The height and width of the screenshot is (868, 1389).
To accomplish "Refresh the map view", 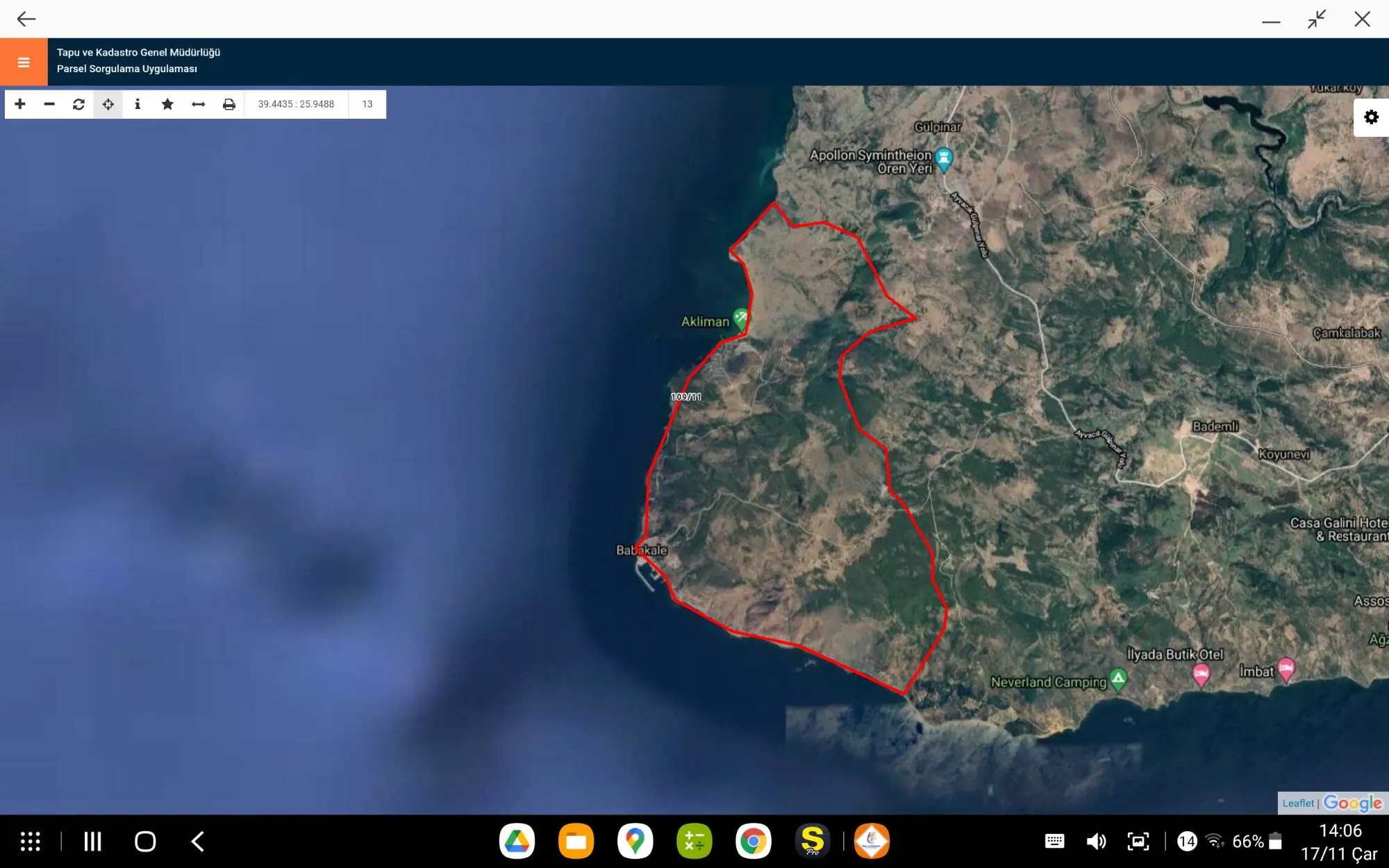I will tap(78, 104).
